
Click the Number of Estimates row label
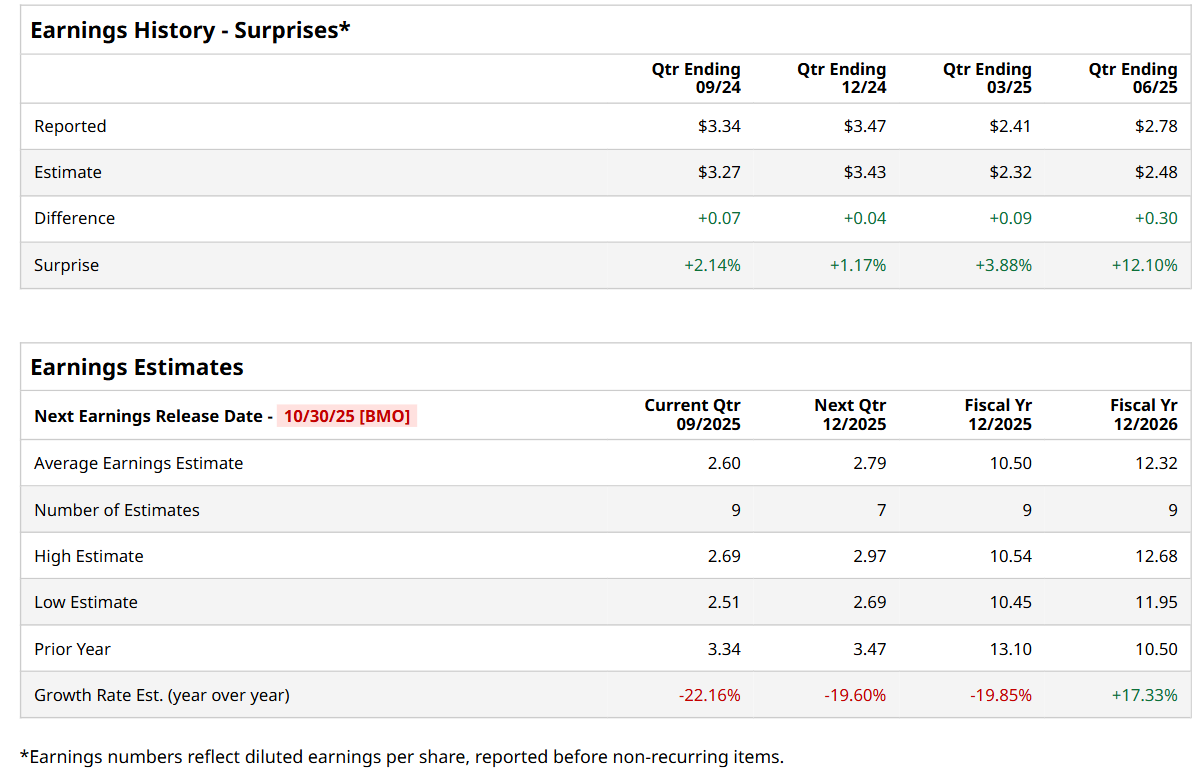[117, 510]
